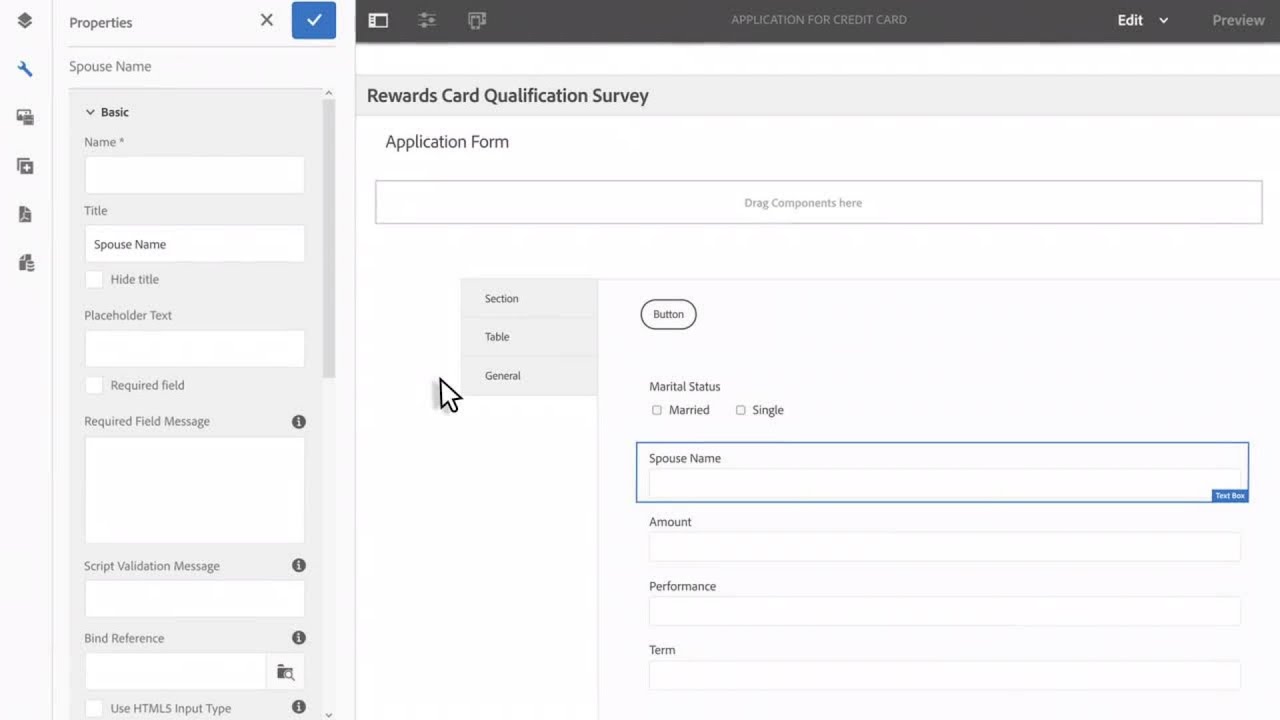Switch to the Table tab

click(x=529, y=337)
